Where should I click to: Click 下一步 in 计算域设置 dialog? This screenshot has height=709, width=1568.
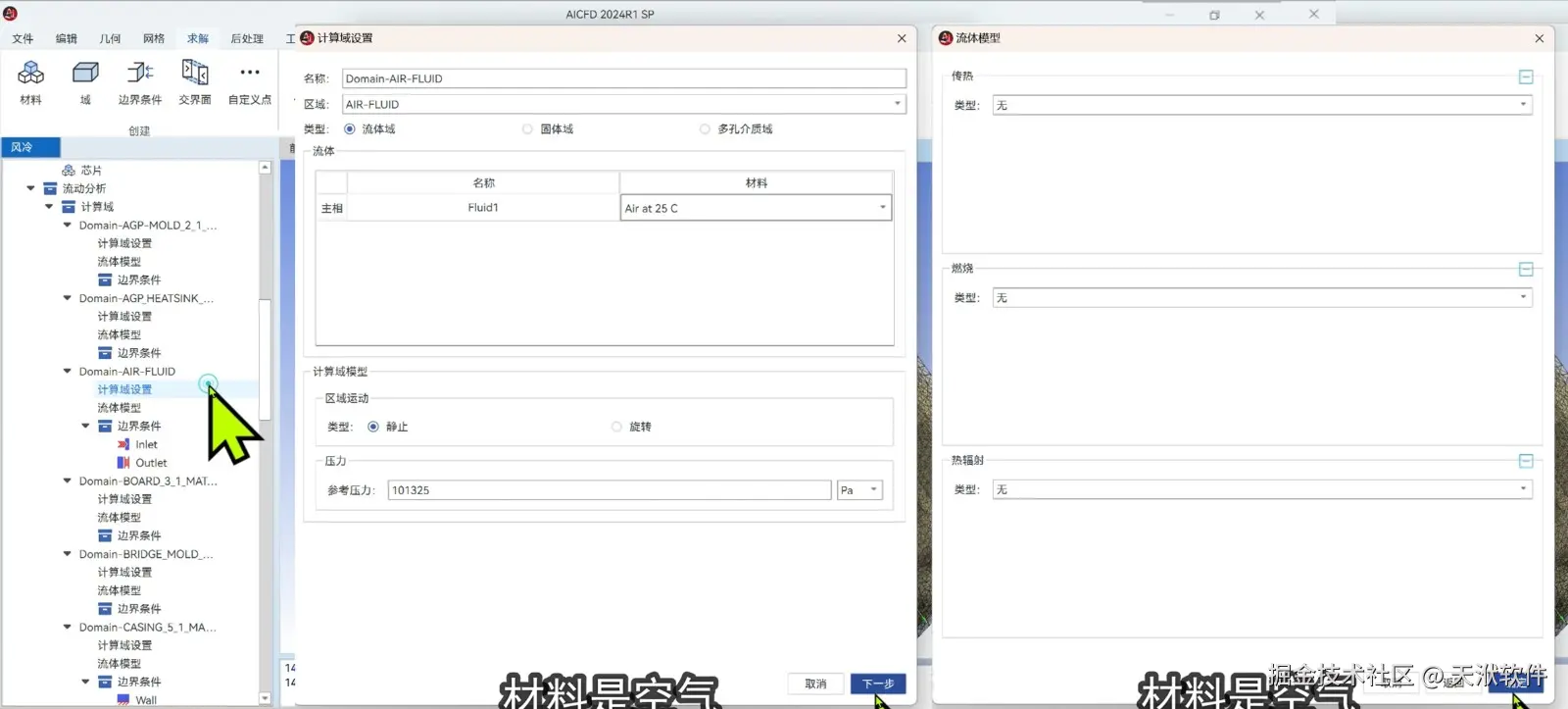(878, 684)
